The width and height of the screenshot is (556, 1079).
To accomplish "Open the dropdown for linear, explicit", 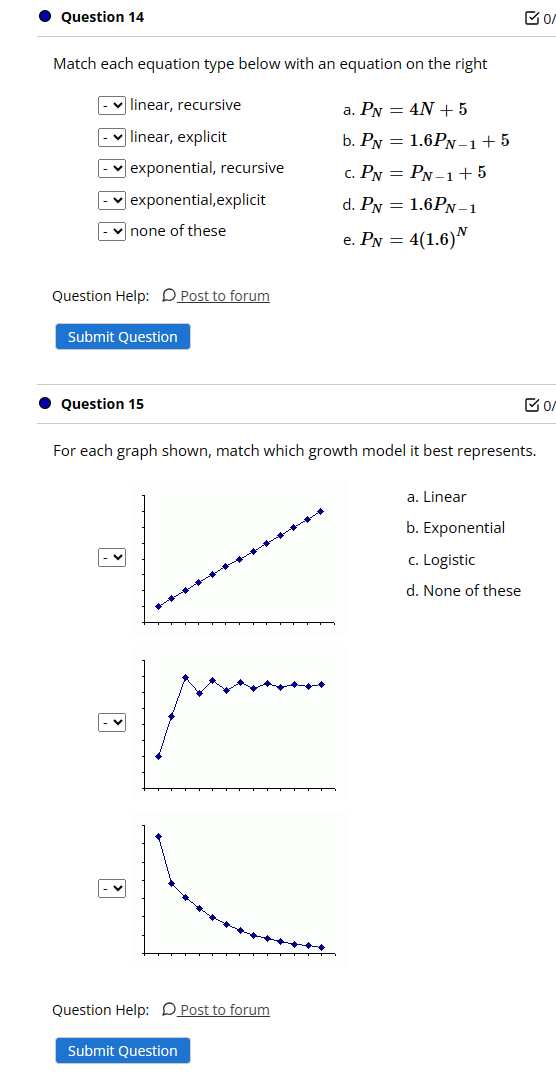I will 111,137.
